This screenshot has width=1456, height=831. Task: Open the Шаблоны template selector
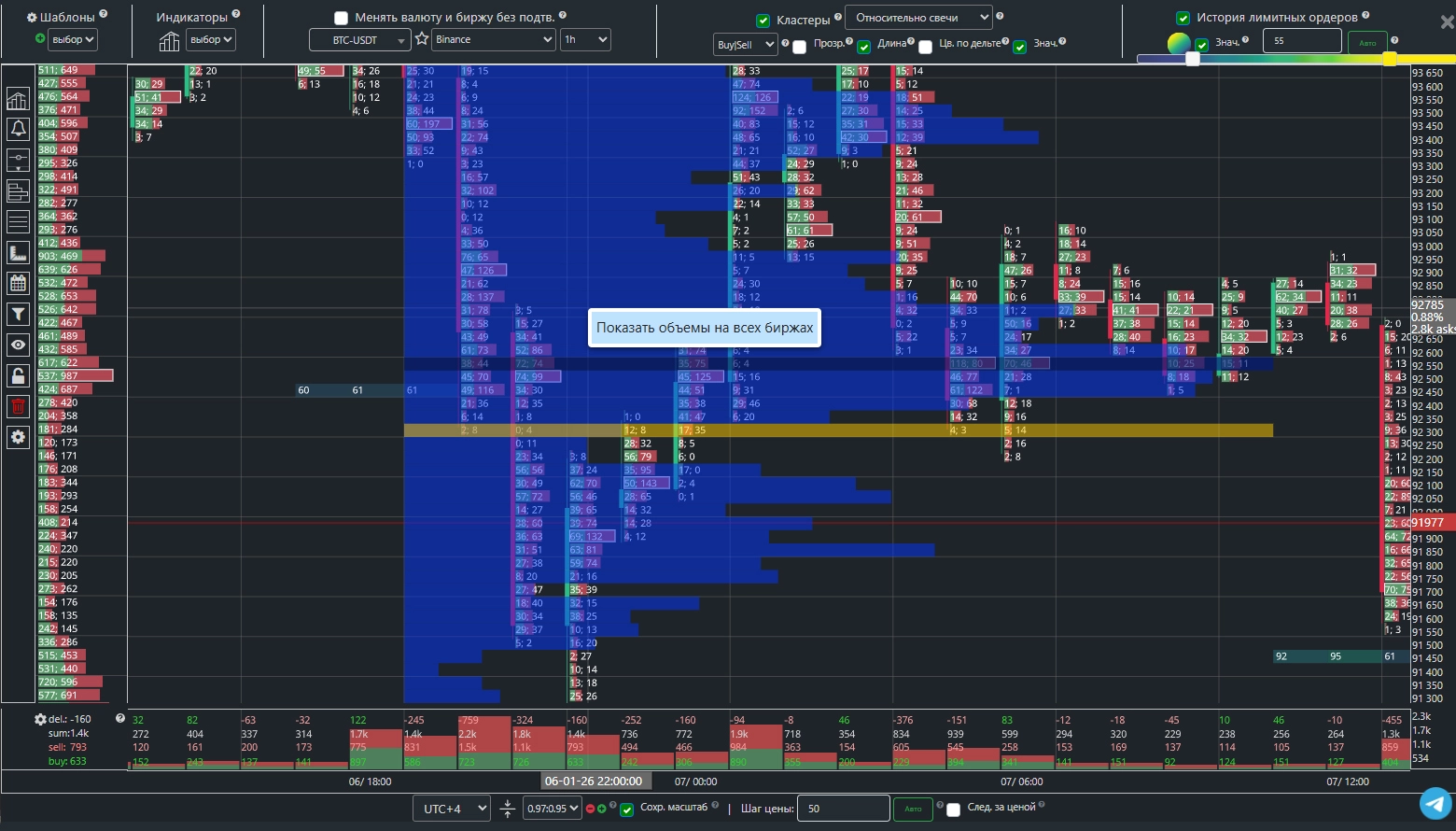tap(74, 39)
